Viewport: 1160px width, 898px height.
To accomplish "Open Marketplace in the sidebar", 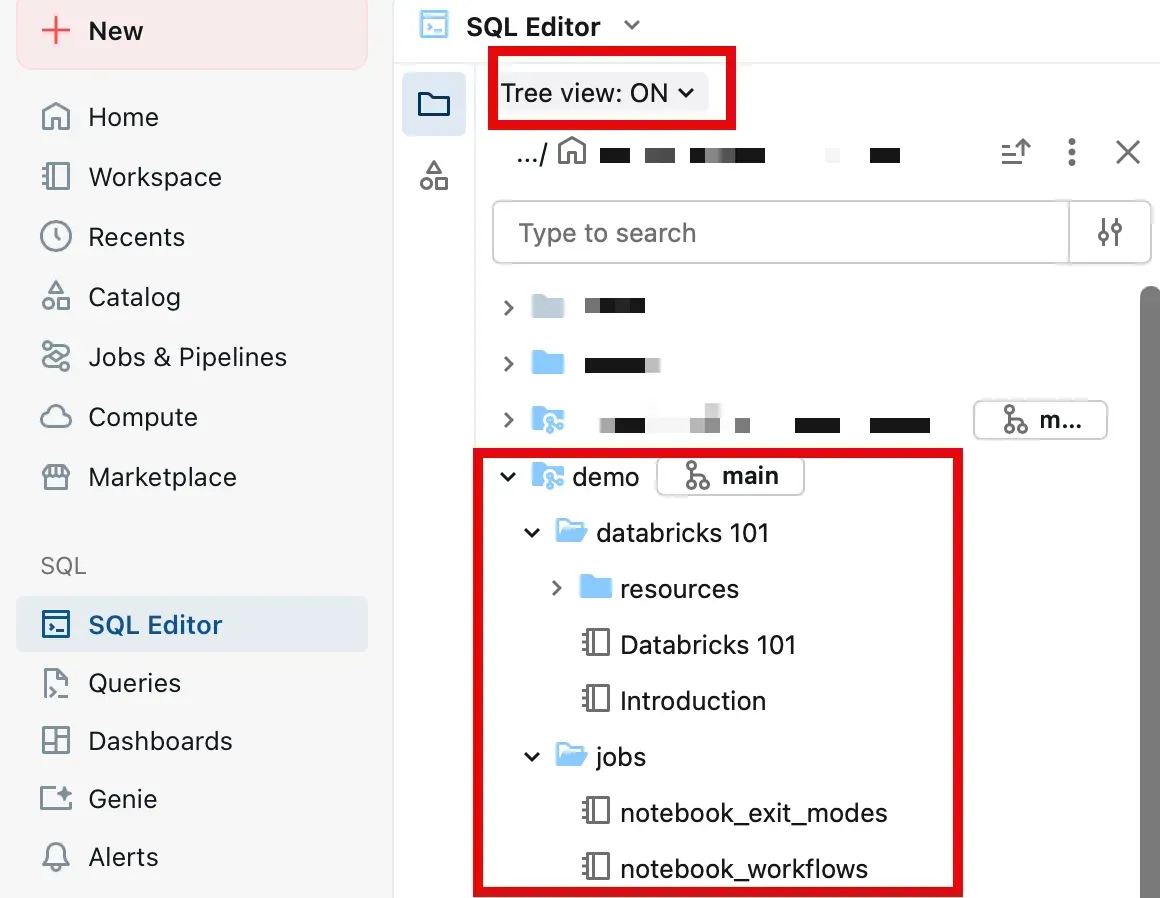I will pos(162,477).
